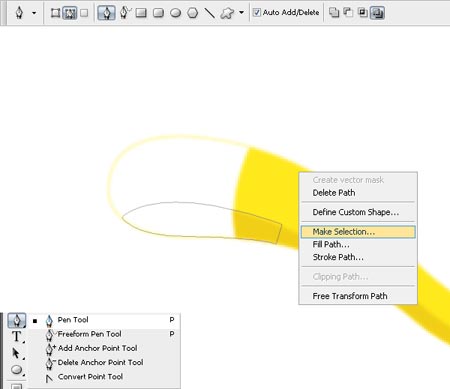450x389 pixels.
Task: Click Intersect path areas icon
Action: (x=363, y=13)
